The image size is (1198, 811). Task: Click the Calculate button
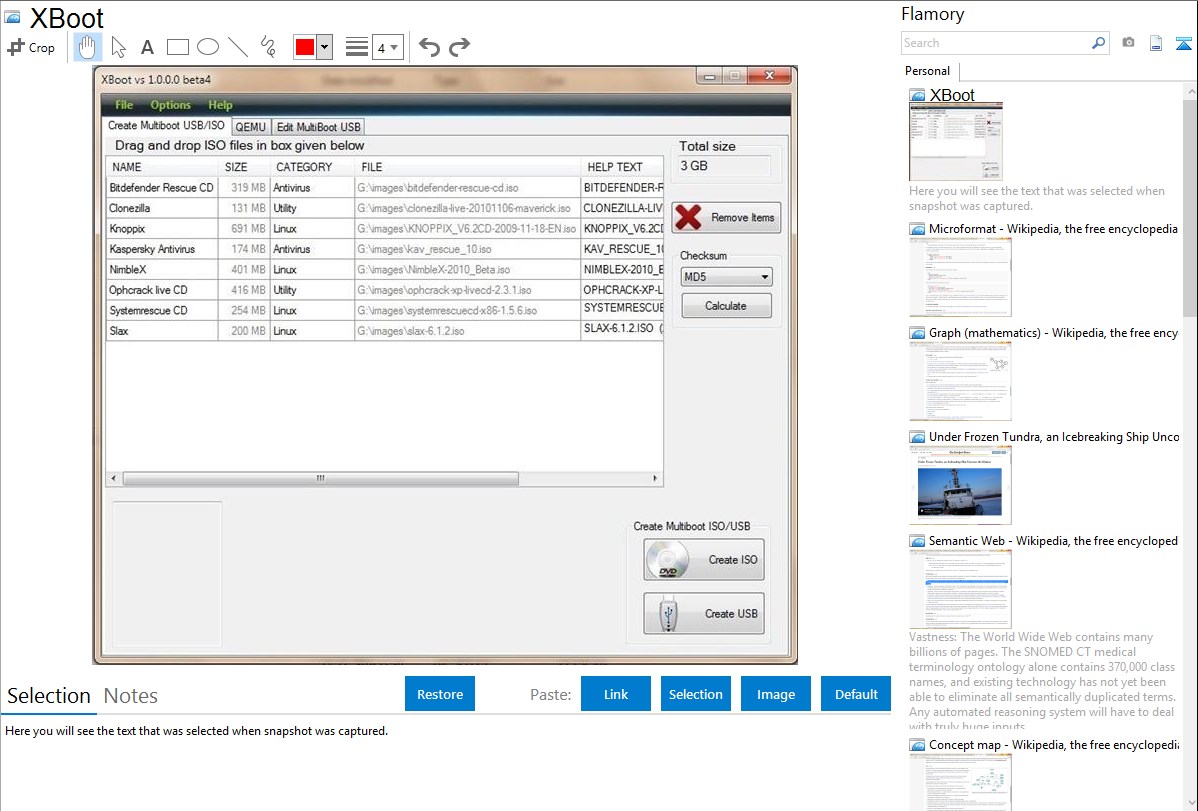point(726,306)
